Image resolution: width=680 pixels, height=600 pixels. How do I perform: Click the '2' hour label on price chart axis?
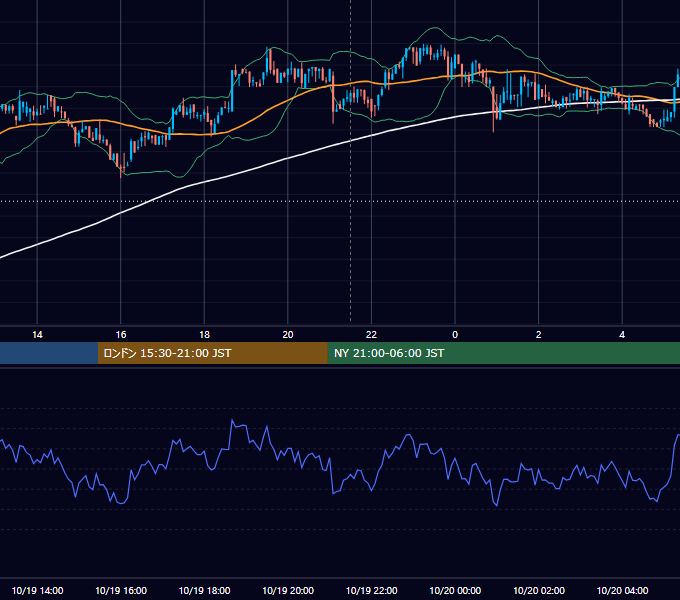coord(539,335)
